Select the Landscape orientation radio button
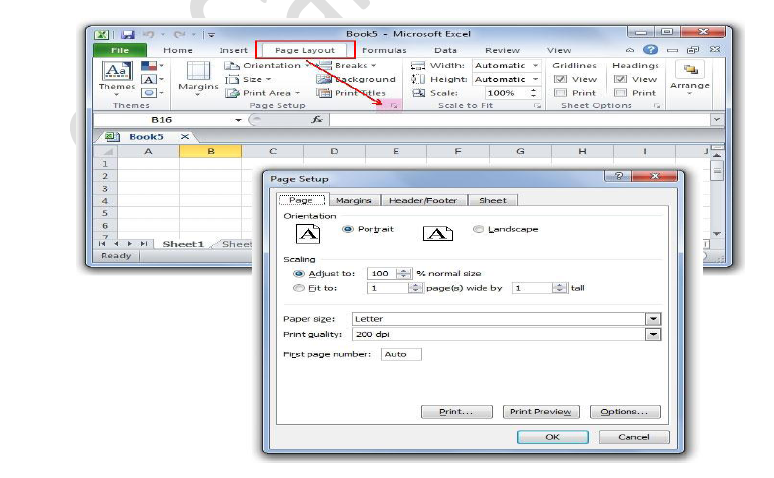 478,229
